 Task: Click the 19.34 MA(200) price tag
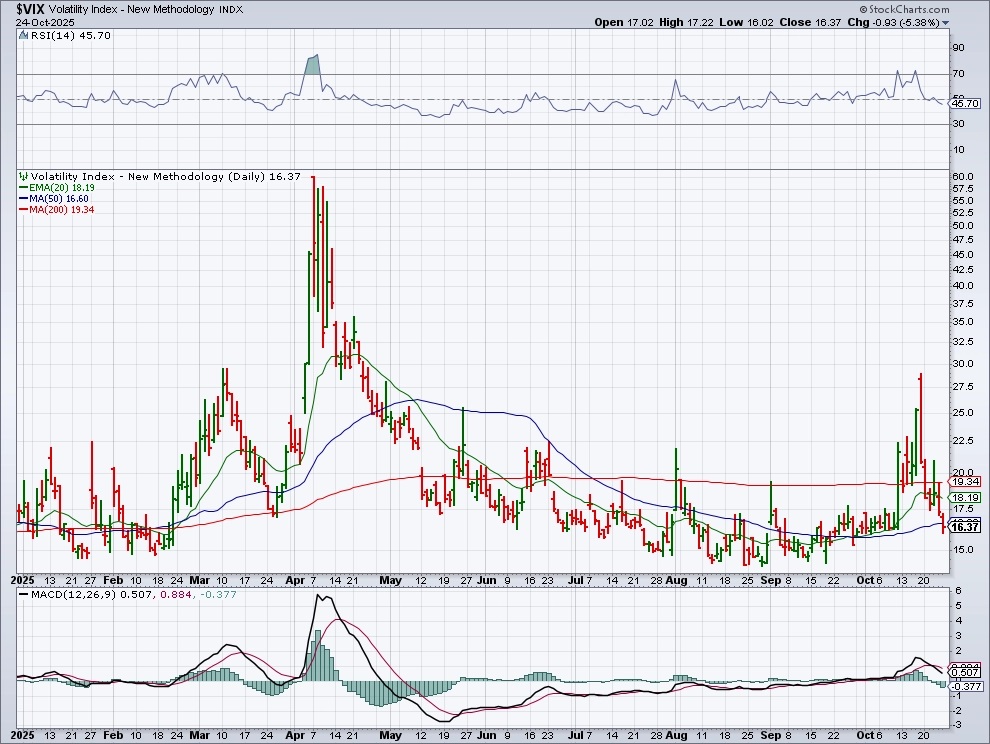pos(964,481)
